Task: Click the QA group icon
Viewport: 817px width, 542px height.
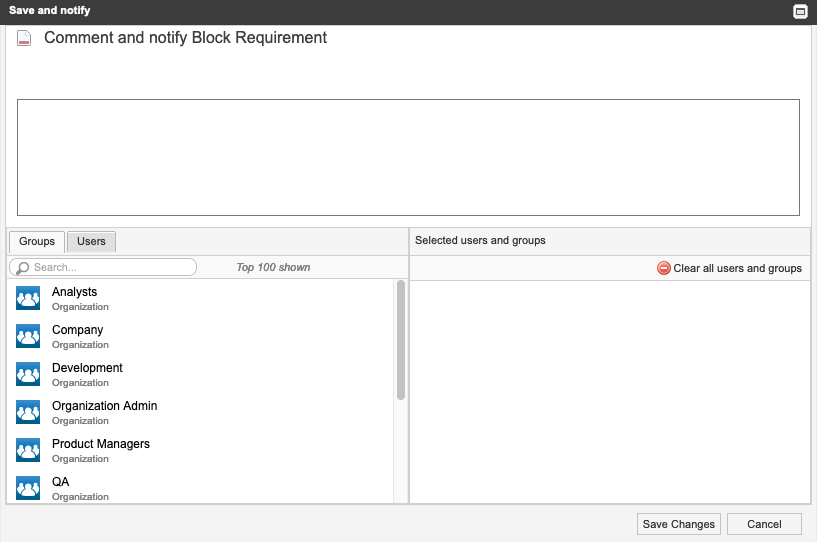Action: pyautogui.click(x=28, y=487)
